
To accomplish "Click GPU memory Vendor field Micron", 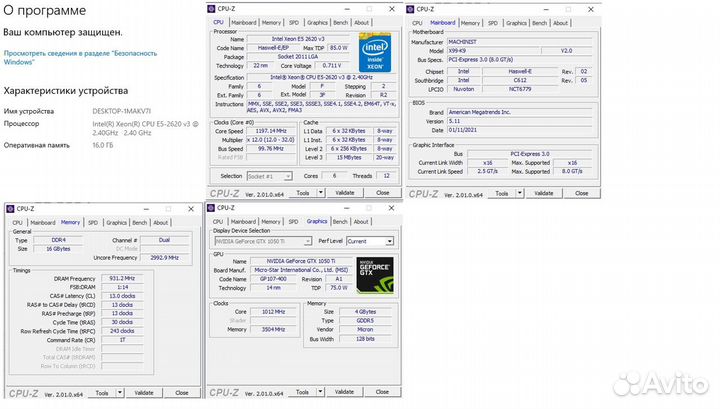I will [x=366, y=330].
